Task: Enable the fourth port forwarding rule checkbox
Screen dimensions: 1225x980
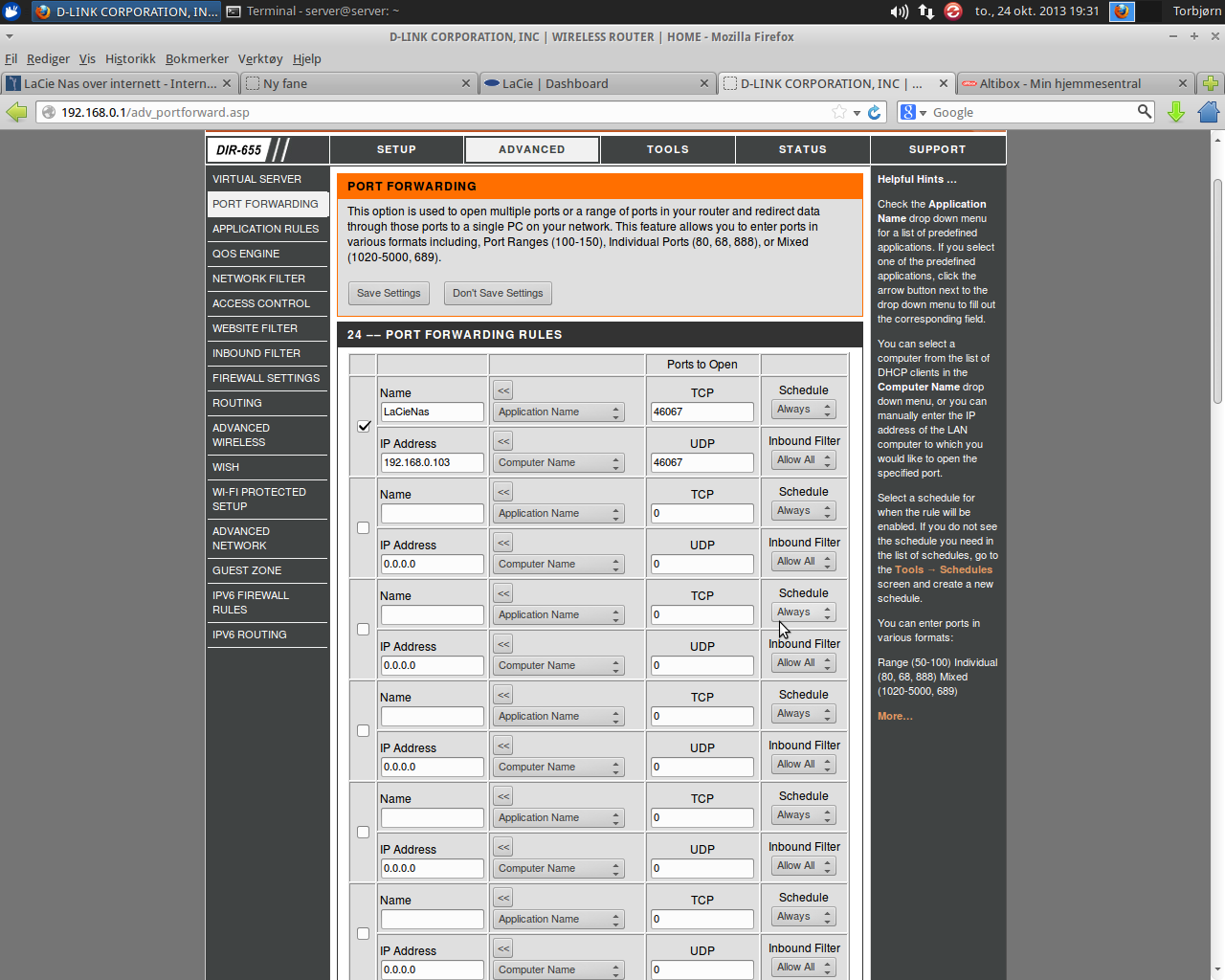Action: (x=363, y=730)
